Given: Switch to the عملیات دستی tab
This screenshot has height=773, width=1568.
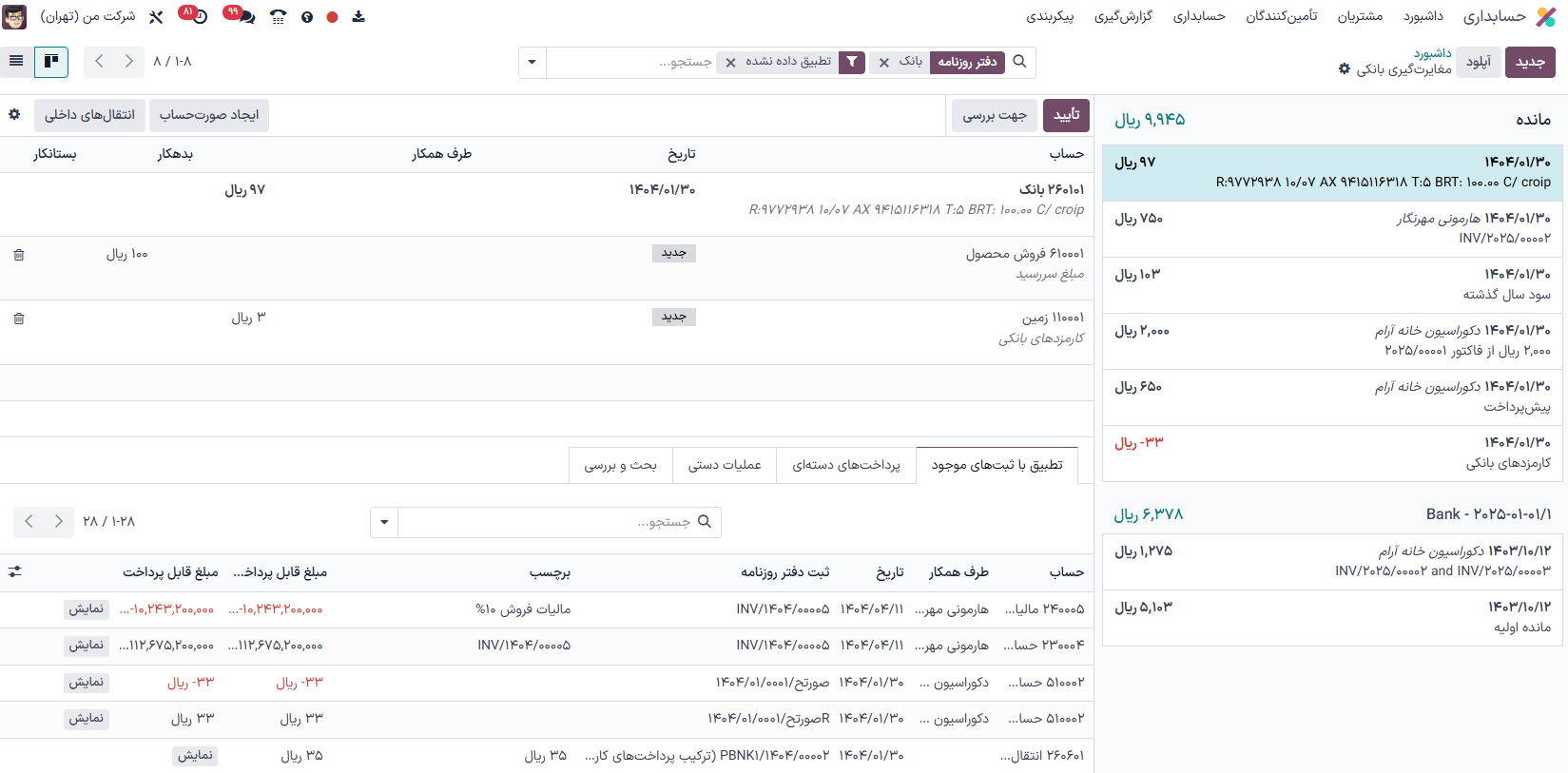Looking at the screenshot, I should 725,465.
